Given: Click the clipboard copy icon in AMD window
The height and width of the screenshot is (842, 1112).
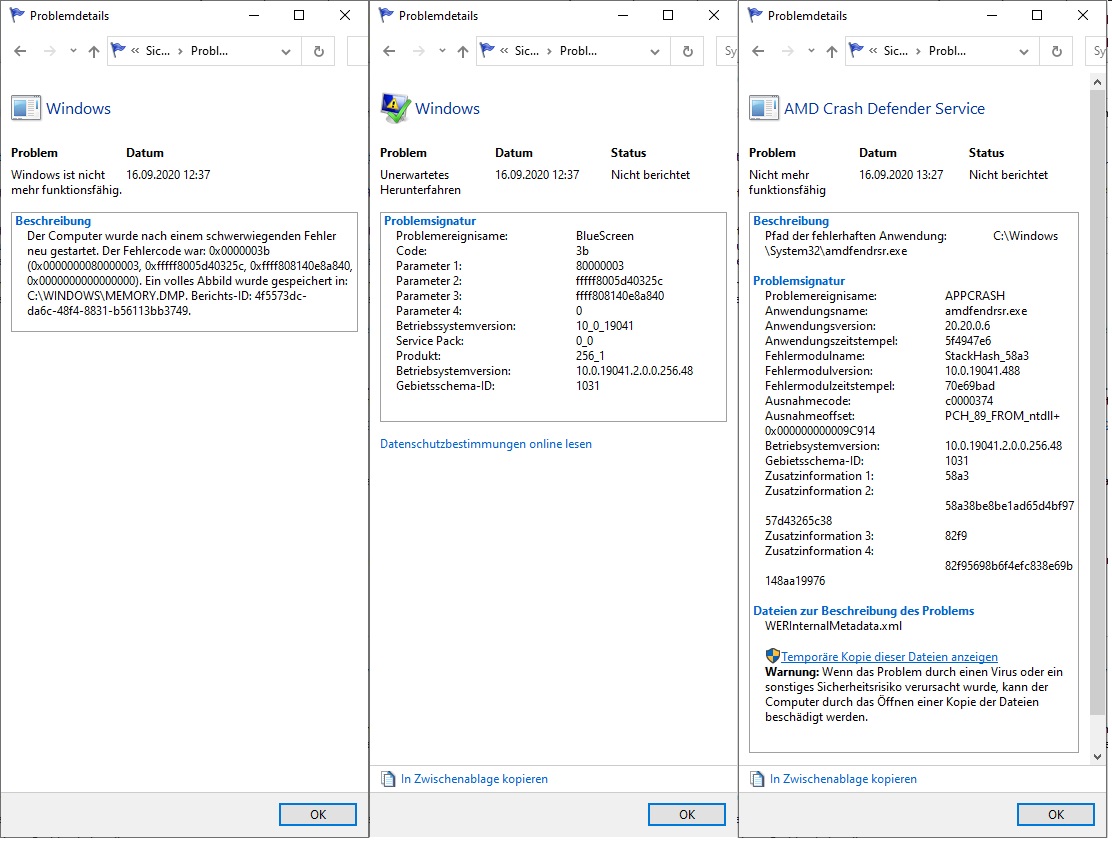Looking at the screenshot, I should pyautogui.click(x=757, y=779).
